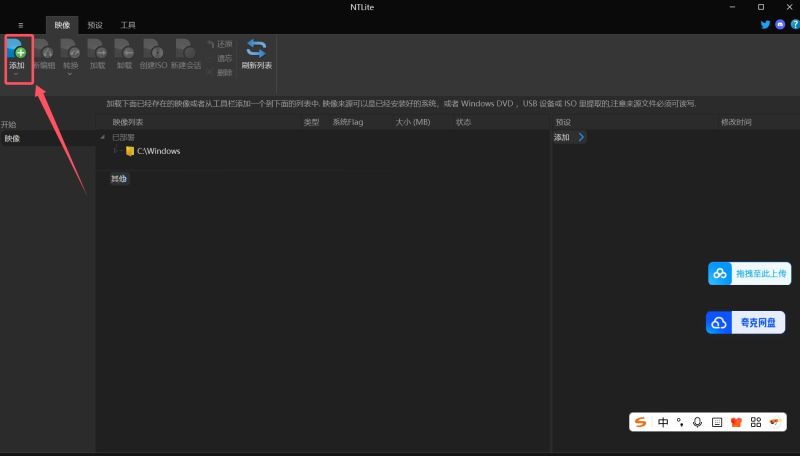This screenshot has height=456, width=800.
Task: Open the hamburger main menu
Action: pos(20,25)
